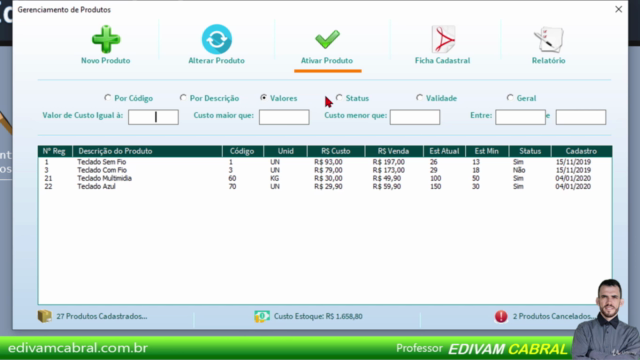
Task: Focus the second Entre range field
Action: (x=581, y=117)
